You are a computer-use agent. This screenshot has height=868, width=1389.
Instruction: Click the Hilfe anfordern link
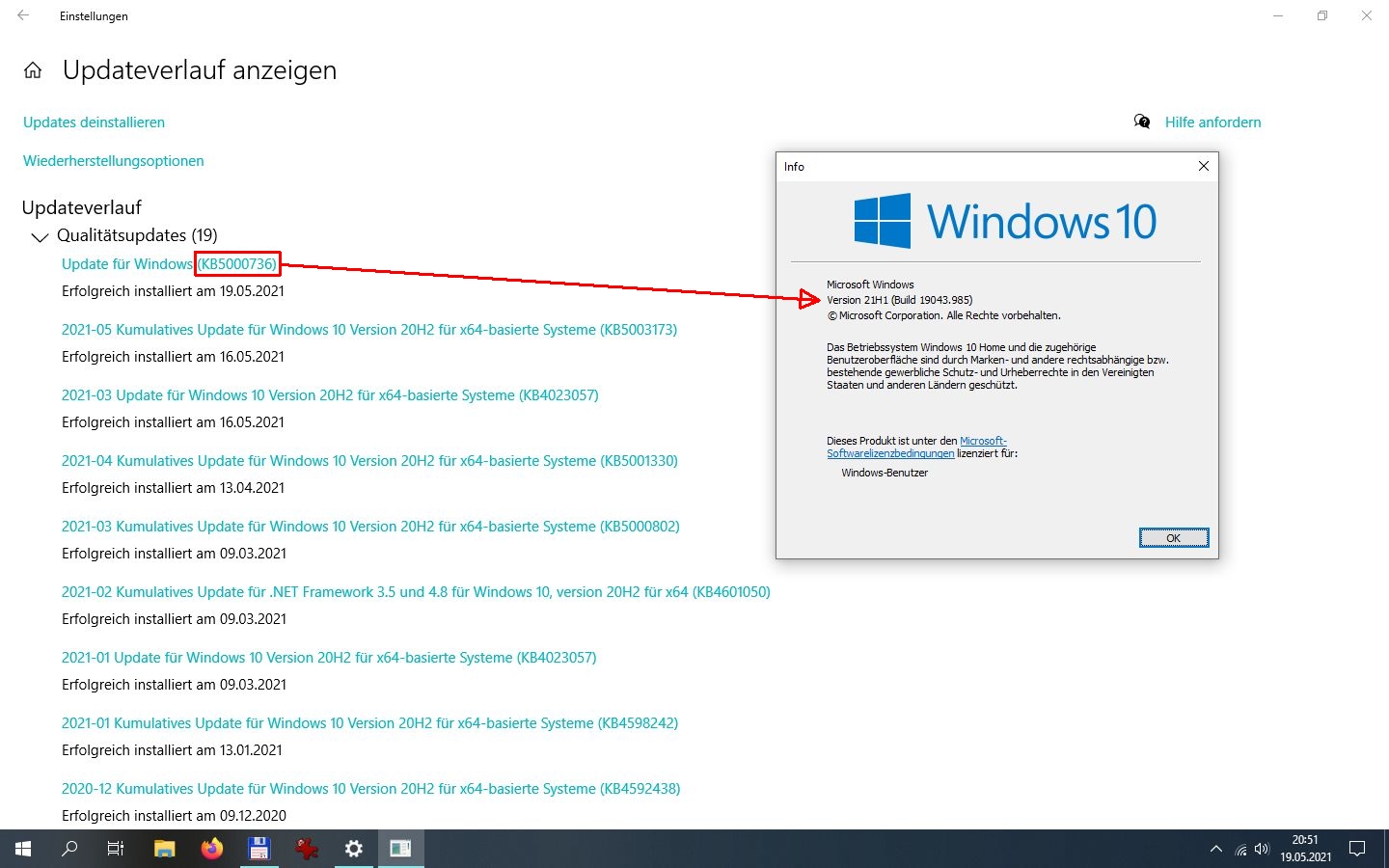tap(1212, 122)
